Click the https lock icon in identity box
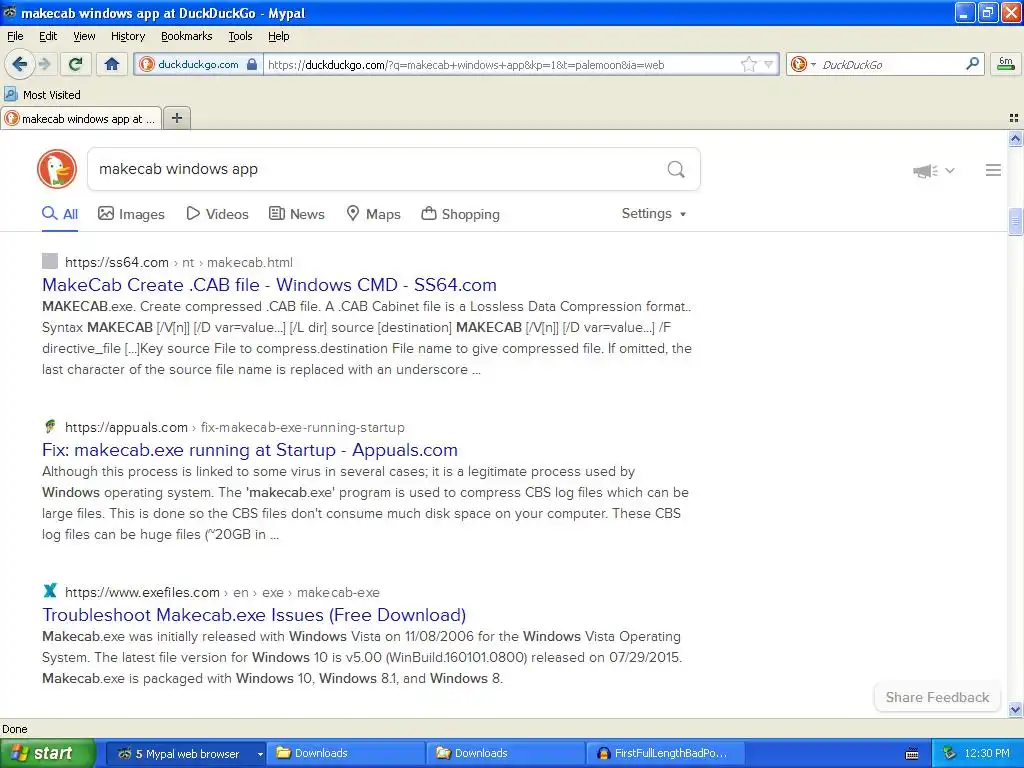 point(251,64)
